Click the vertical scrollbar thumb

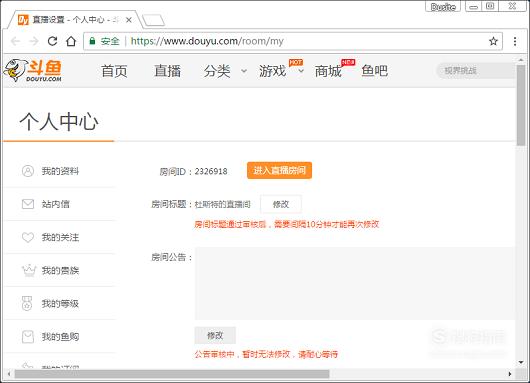click(521, 105)
